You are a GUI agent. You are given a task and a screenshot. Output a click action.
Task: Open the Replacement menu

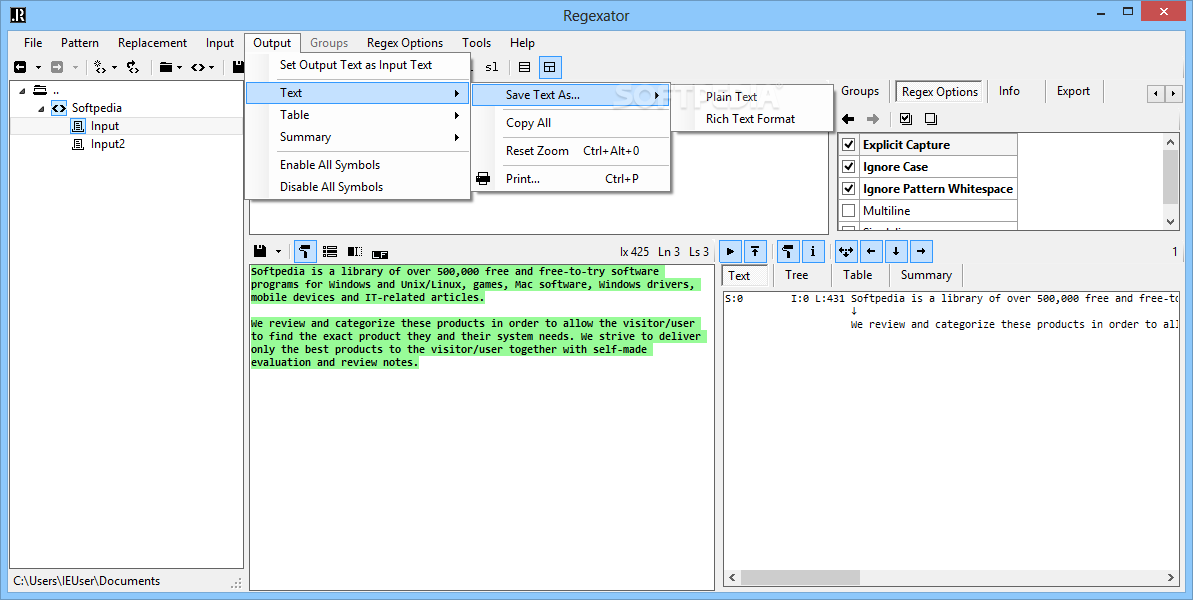click(x=152, y=43)
